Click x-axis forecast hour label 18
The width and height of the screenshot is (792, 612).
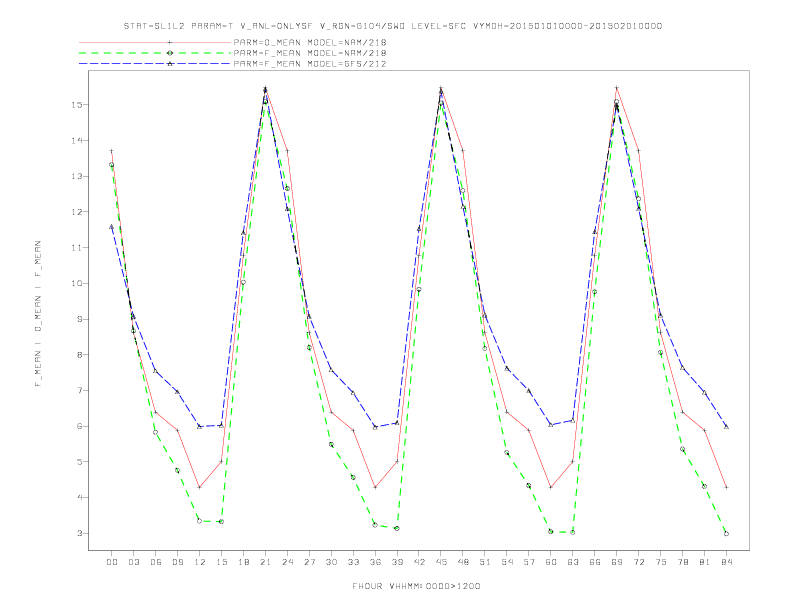pos(243,562)
